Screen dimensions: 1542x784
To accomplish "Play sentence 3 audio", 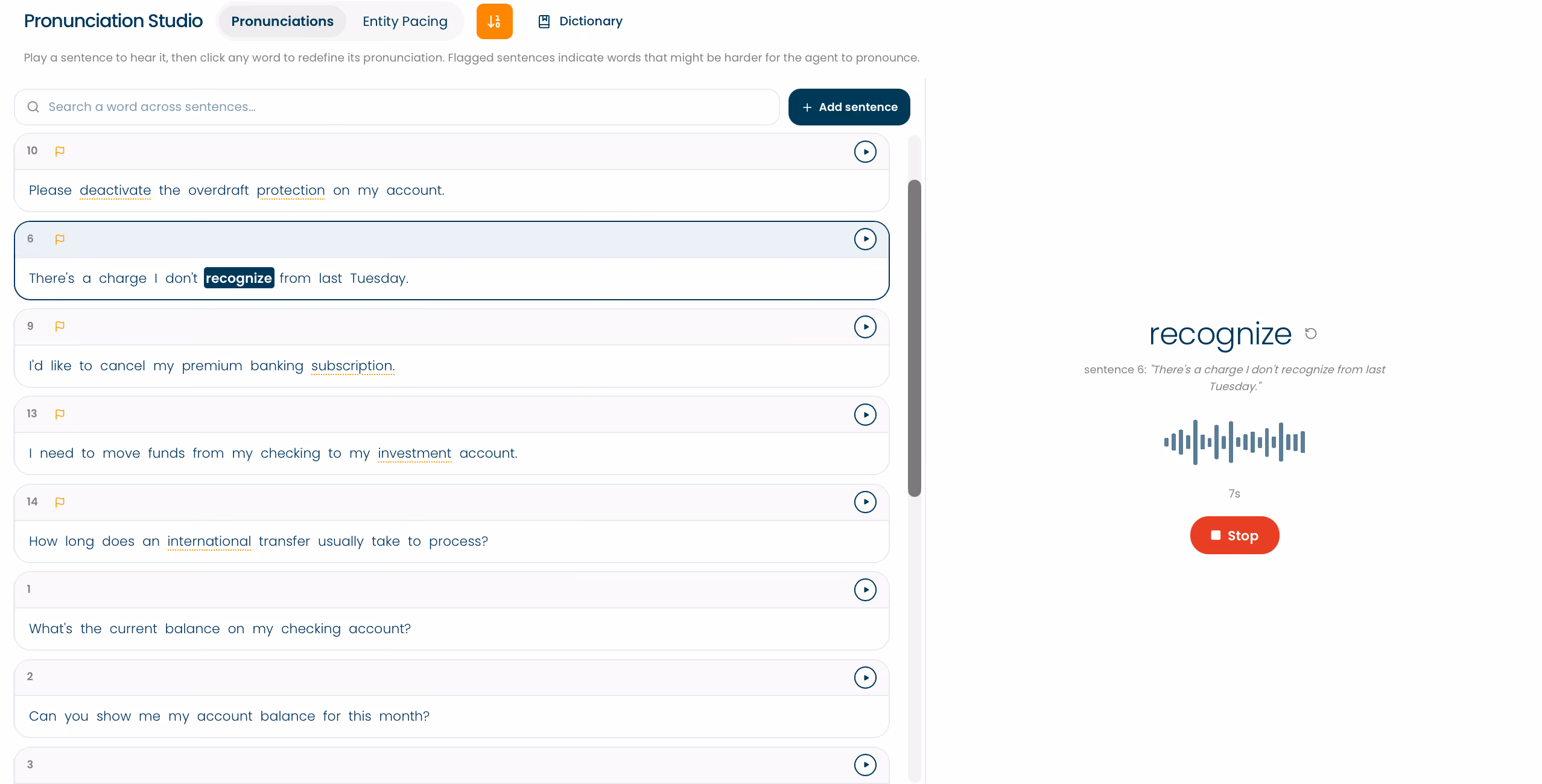I will tap(865, 765).
